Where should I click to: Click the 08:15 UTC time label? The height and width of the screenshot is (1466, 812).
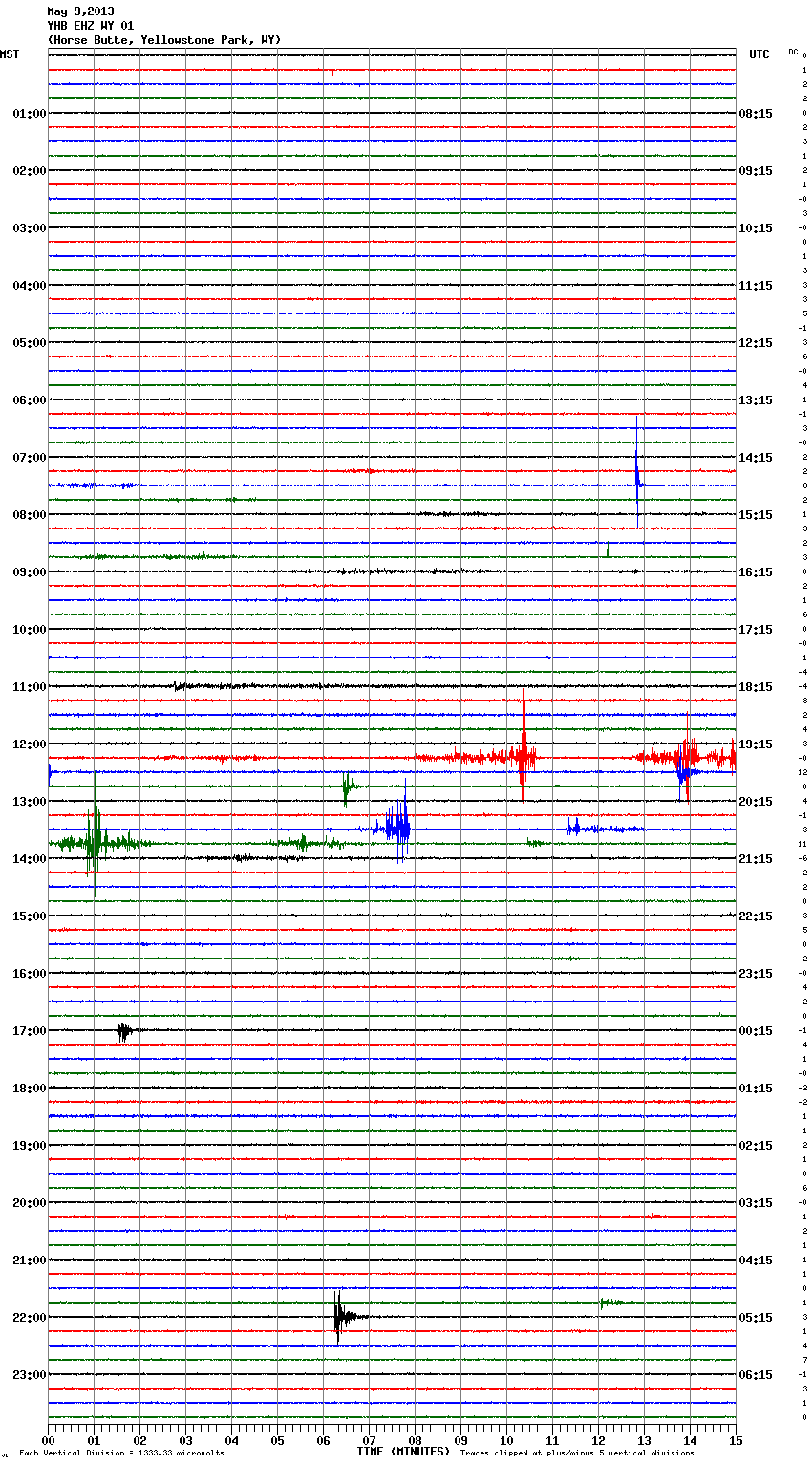coord(756,114)
